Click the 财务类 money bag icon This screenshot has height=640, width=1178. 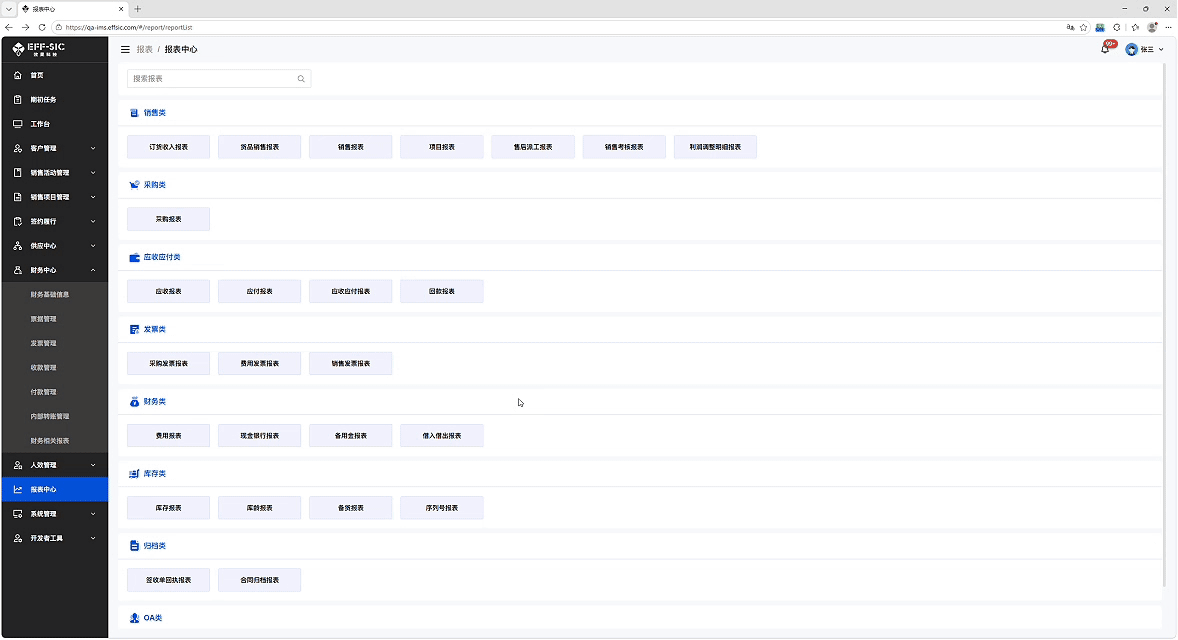[134, 402]
